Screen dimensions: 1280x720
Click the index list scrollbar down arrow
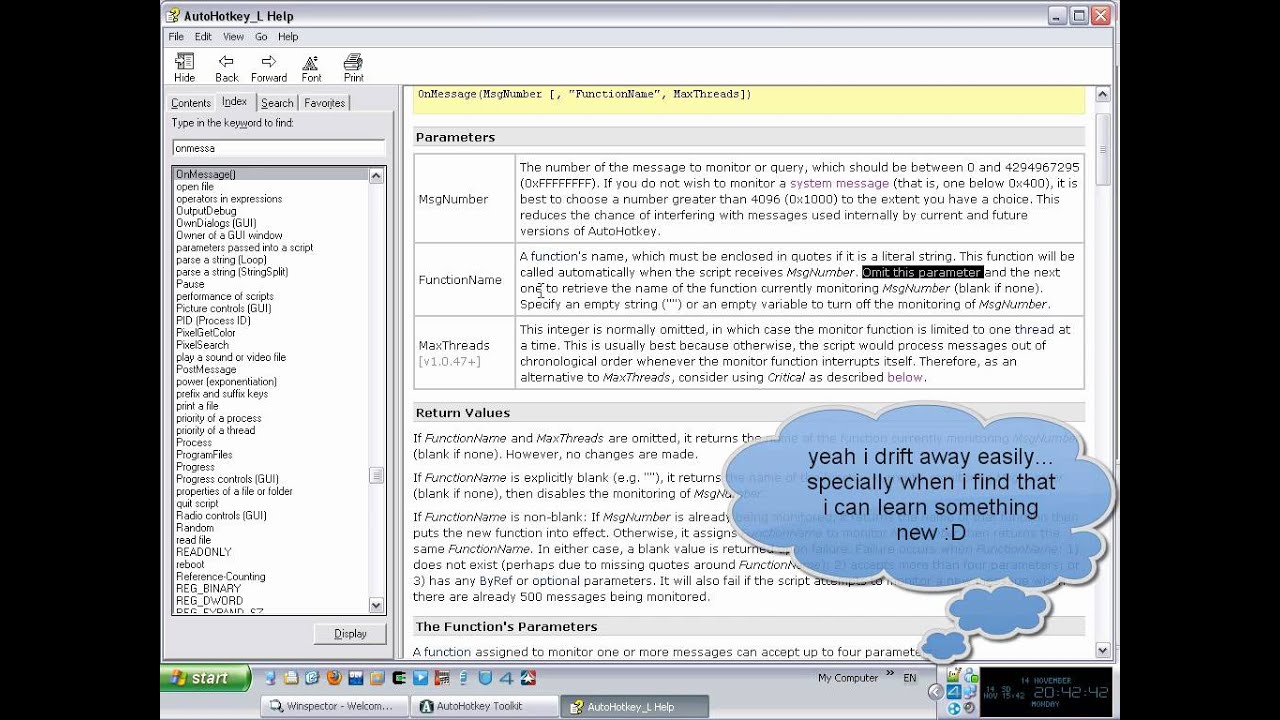[376, 605]
